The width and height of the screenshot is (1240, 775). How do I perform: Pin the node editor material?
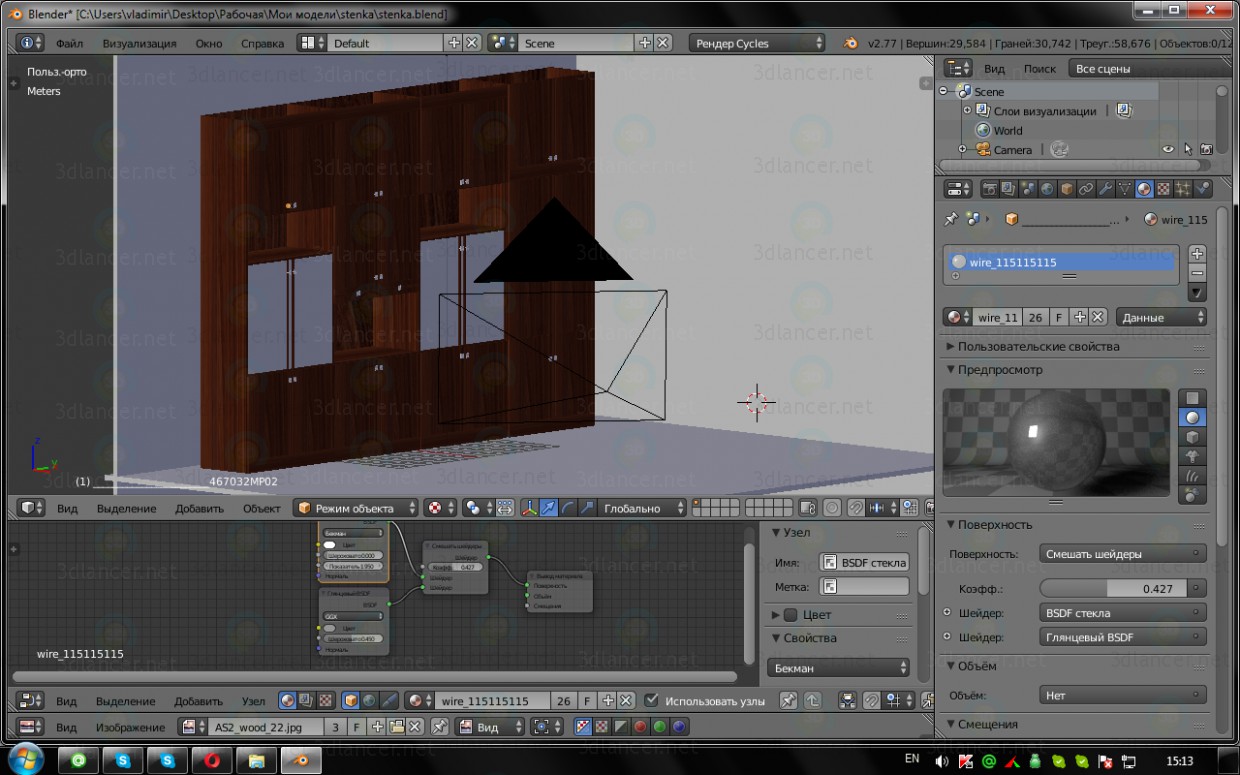click(788, 701)
